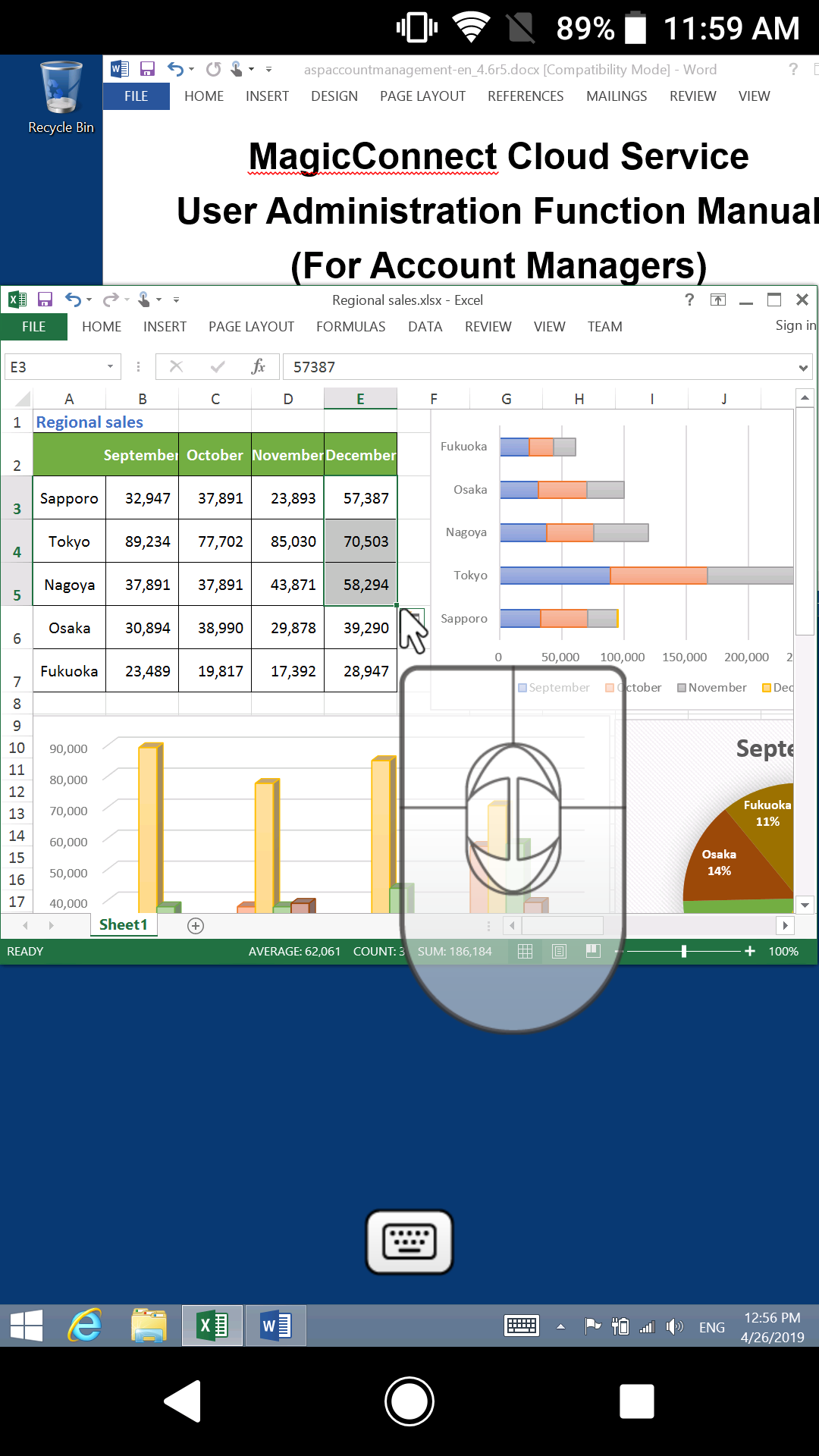Open Name Box dropdown arrow
Image resolution: width=819 pixels, height=1456 pixels.
(110, 367)
